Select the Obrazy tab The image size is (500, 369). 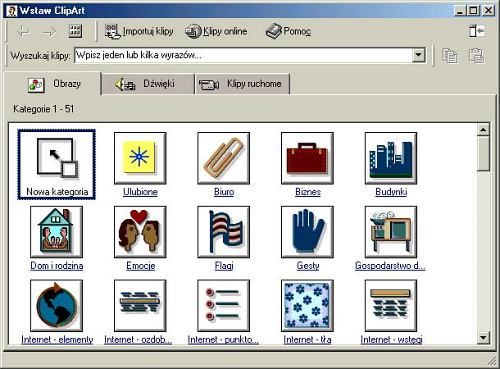click(53, 84)
